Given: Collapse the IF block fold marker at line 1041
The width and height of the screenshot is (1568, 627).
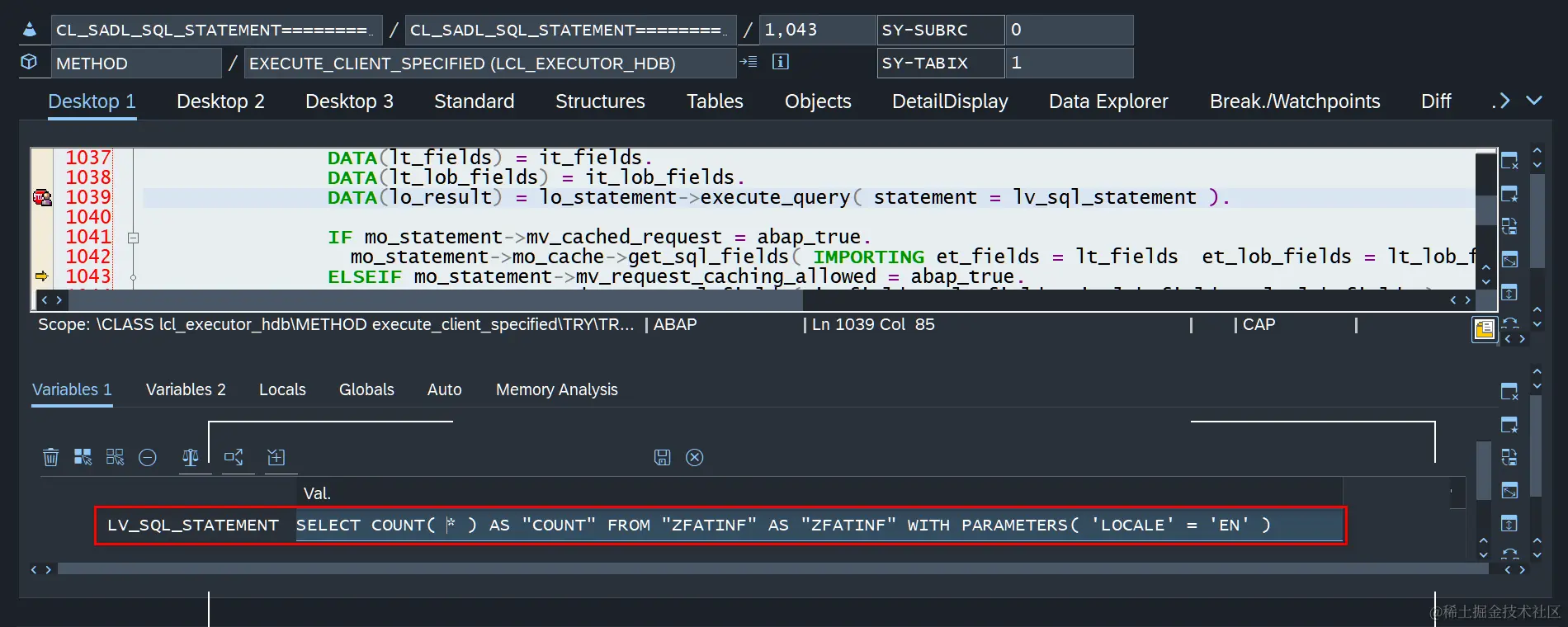Looking at the screenshot, I should tap(133, 238).
